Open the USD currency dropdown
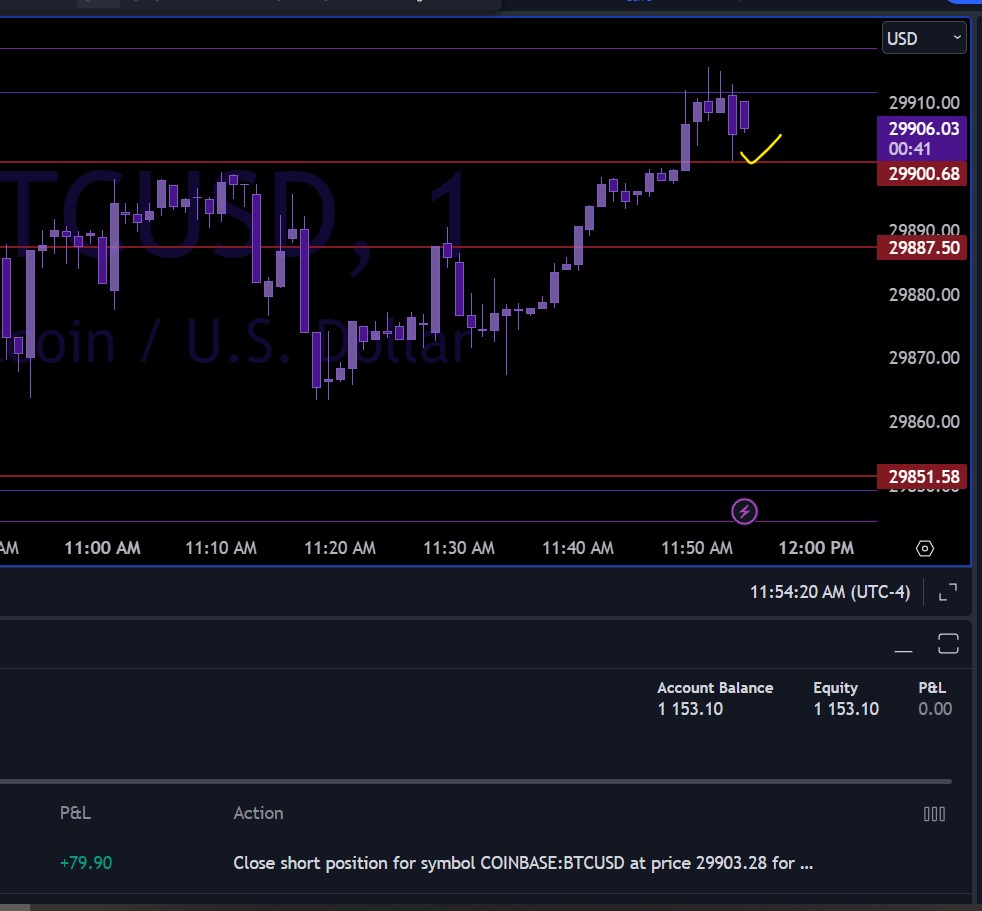 (x=924, y=38)
